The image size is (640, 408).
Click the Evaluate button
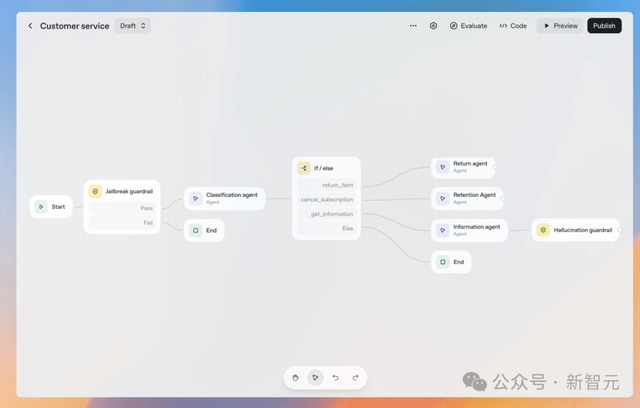(469, 26)
